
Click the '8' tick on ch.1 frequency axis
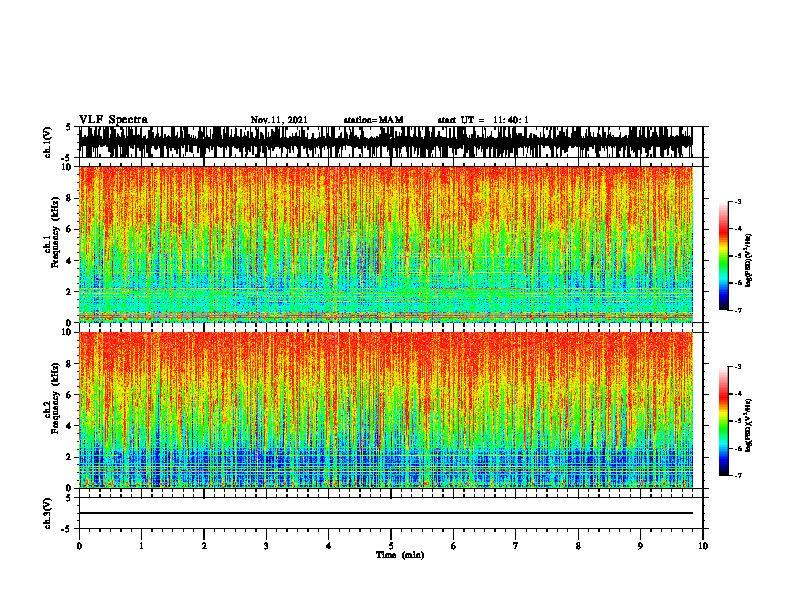pos(70,198)
